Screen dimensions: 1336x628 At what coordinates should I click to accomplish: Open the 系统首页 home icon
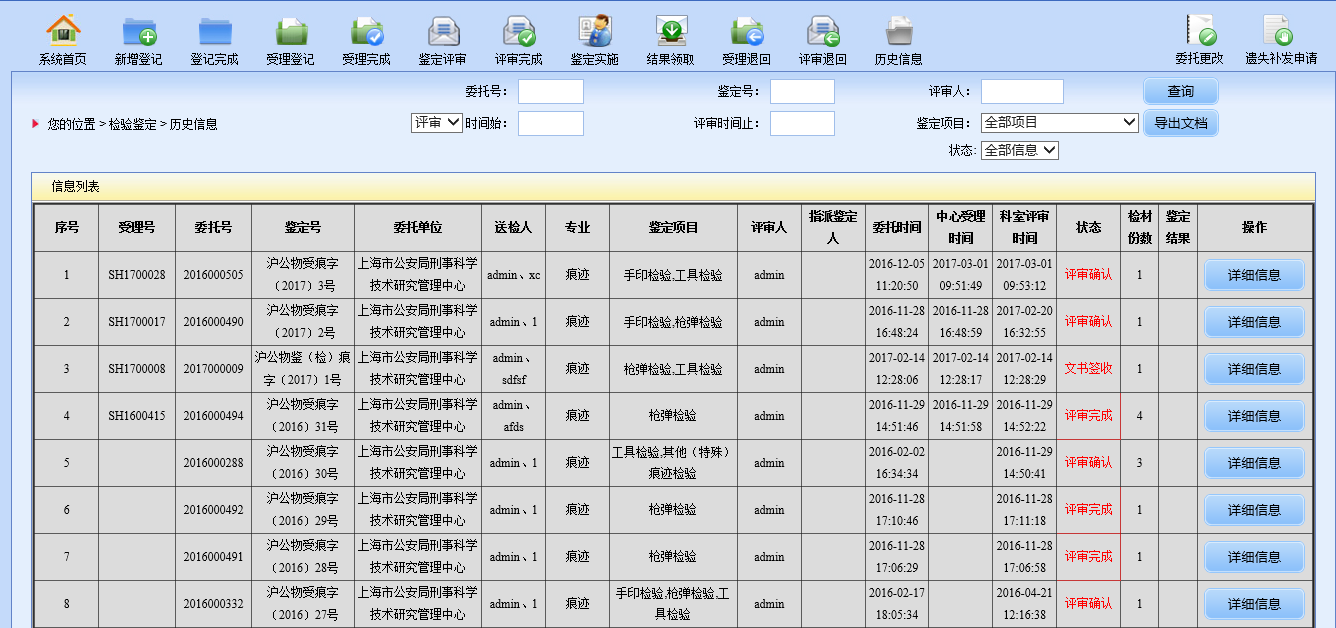point(63,40)
